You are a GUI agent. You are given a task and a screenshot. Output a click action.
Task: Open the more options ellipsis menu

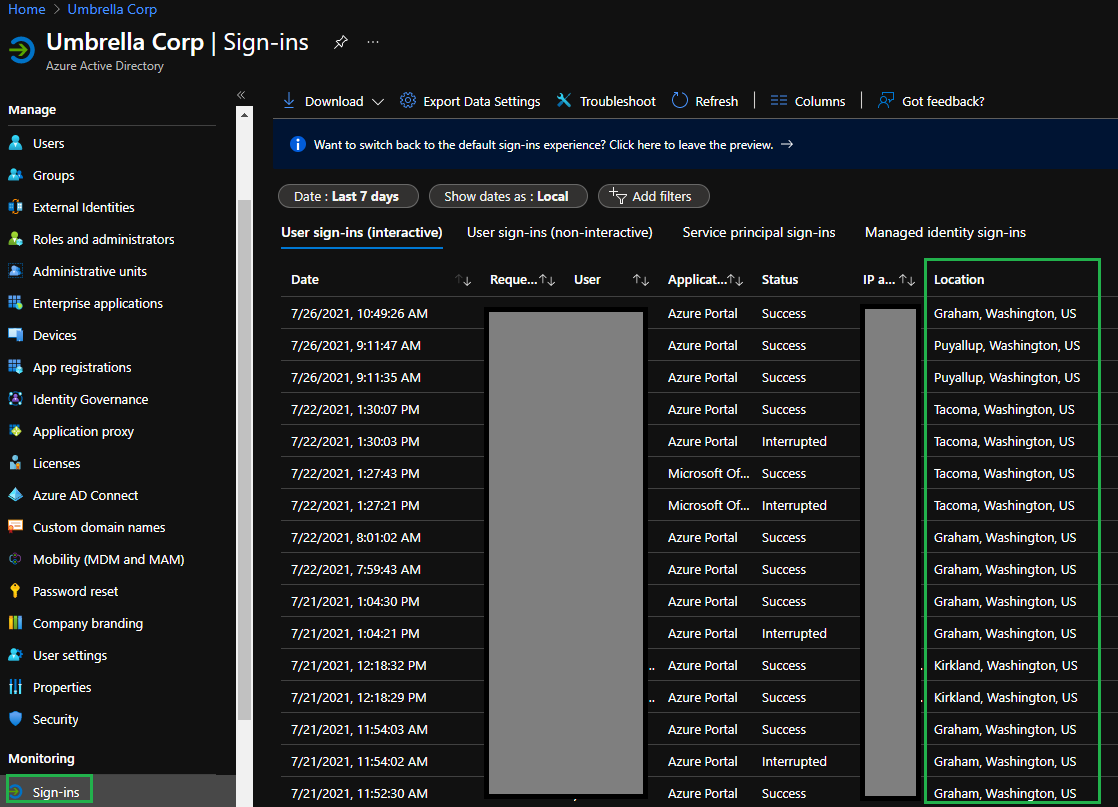pyautogui.click(x=373, y=42)
